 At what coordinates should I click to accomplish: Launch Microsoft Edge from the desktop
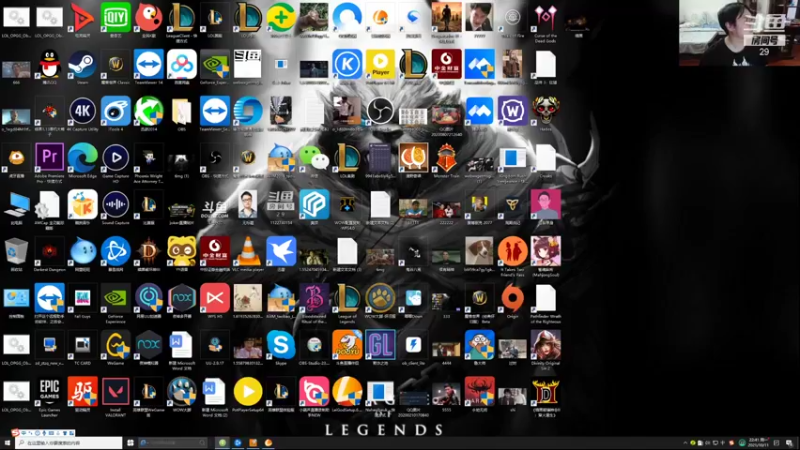83,158
